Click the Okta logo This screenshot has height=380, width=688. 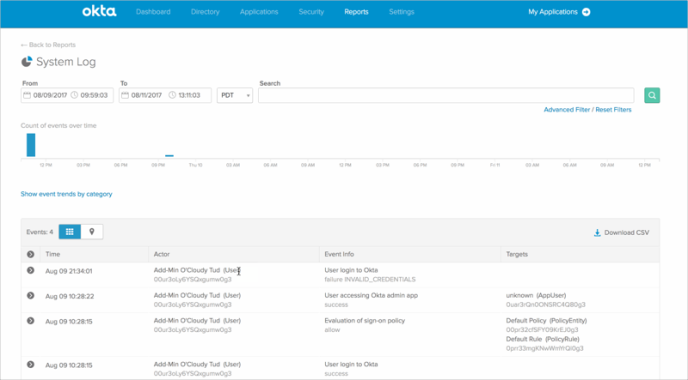click(99, 11)
